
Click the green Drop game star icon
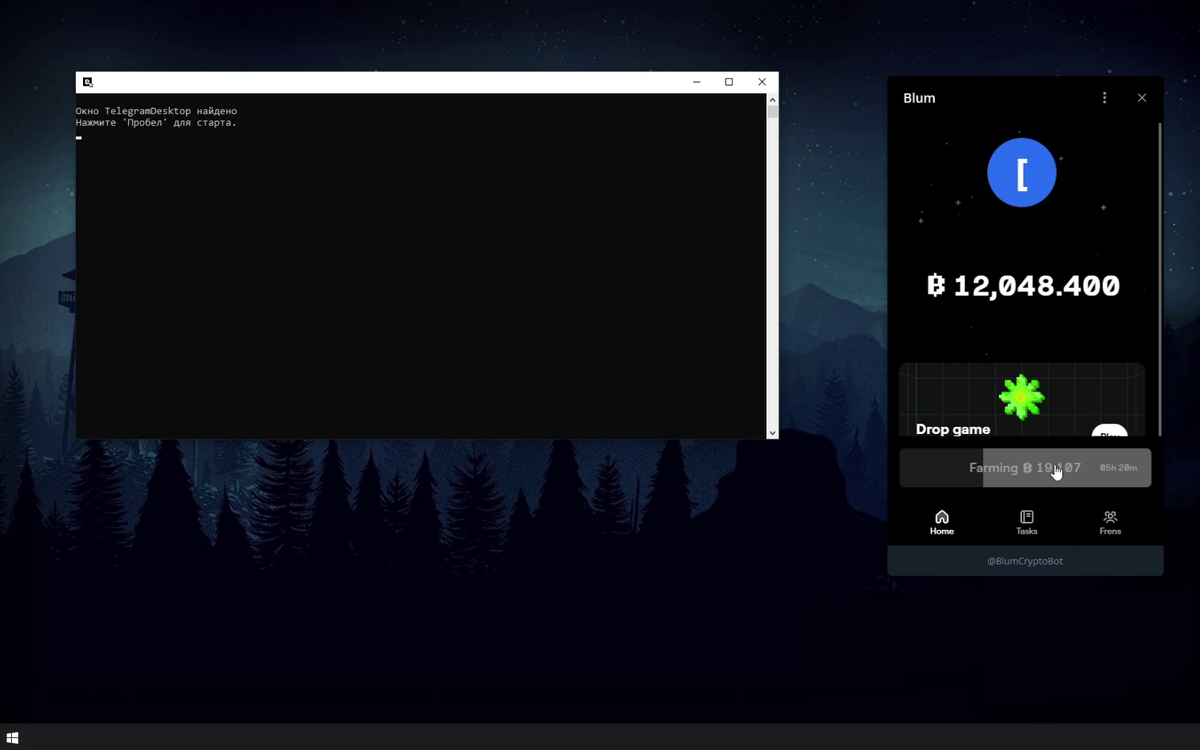point(1021,397)
